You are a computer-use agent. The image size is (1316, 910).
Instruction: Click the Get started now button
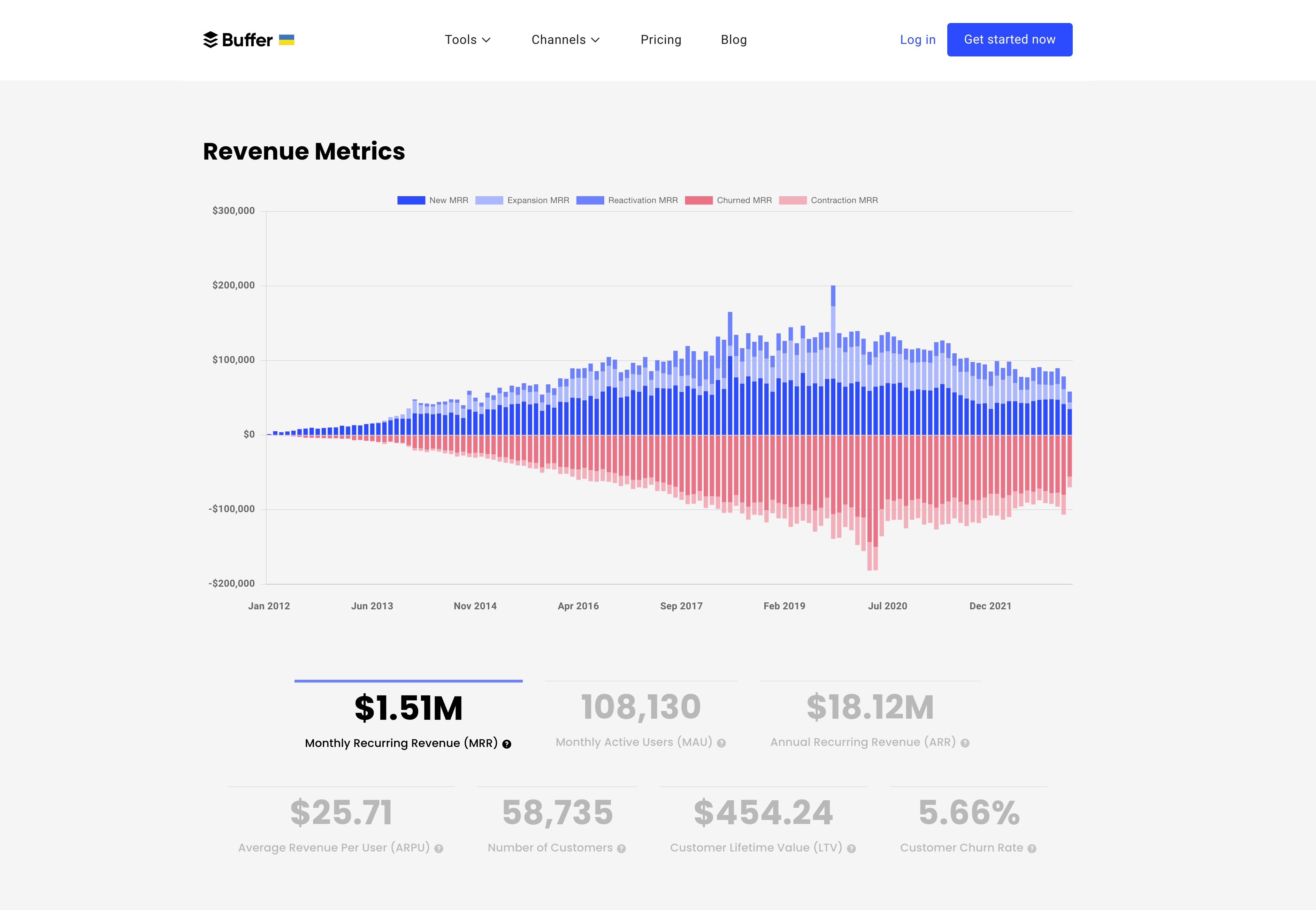pyautogui.click(x=1009, y=40)
